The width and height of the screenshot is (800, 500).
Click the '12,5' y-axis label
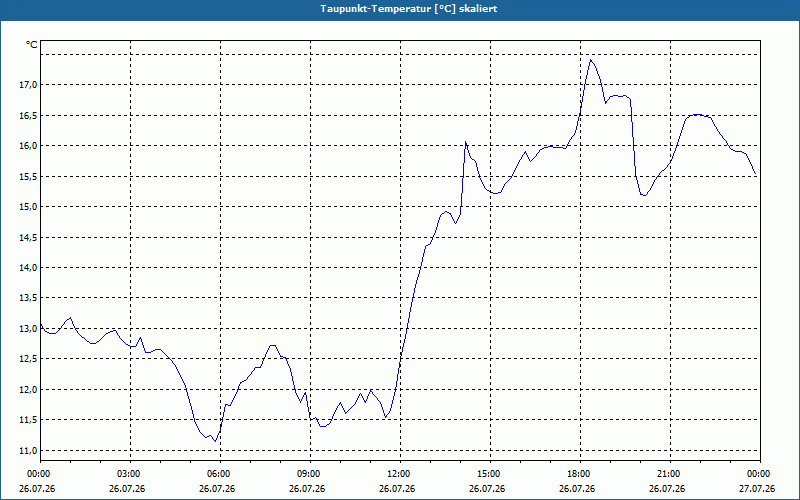pos(28,359)
